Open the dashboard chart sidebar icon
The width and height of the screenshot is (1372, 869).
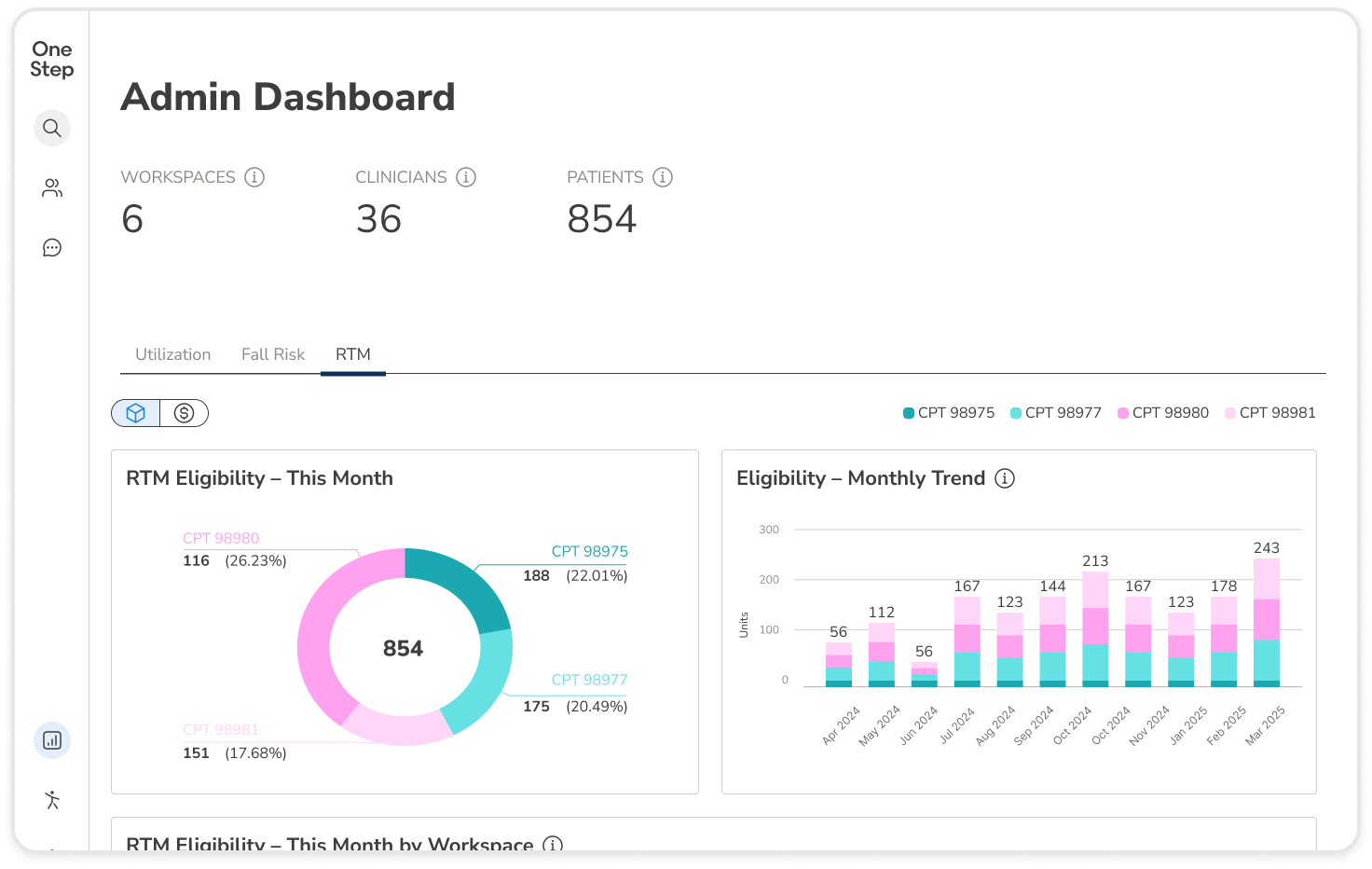tap(52, 740)
